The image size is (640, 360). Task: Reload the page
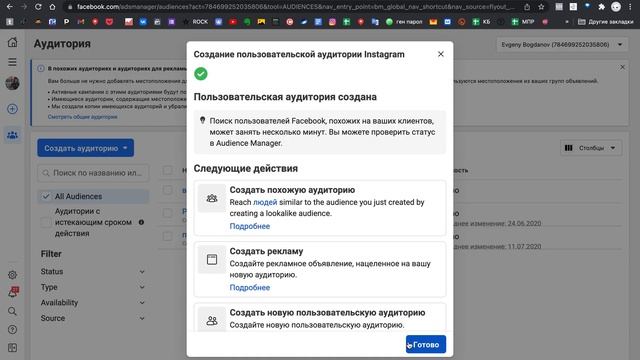pyautogui.click(x=38, y=7)
